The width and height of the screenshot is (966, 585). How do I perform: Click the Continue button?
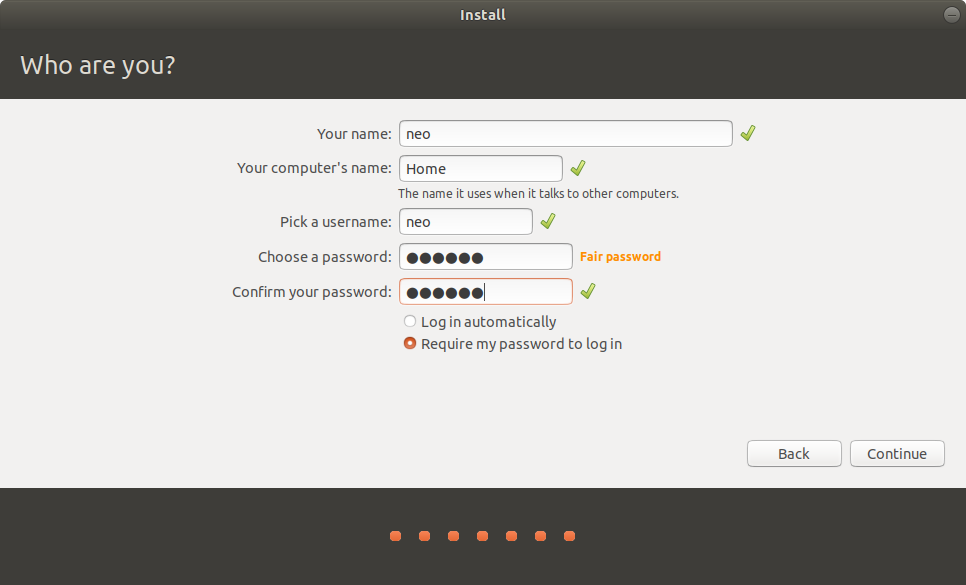[897, 454]
